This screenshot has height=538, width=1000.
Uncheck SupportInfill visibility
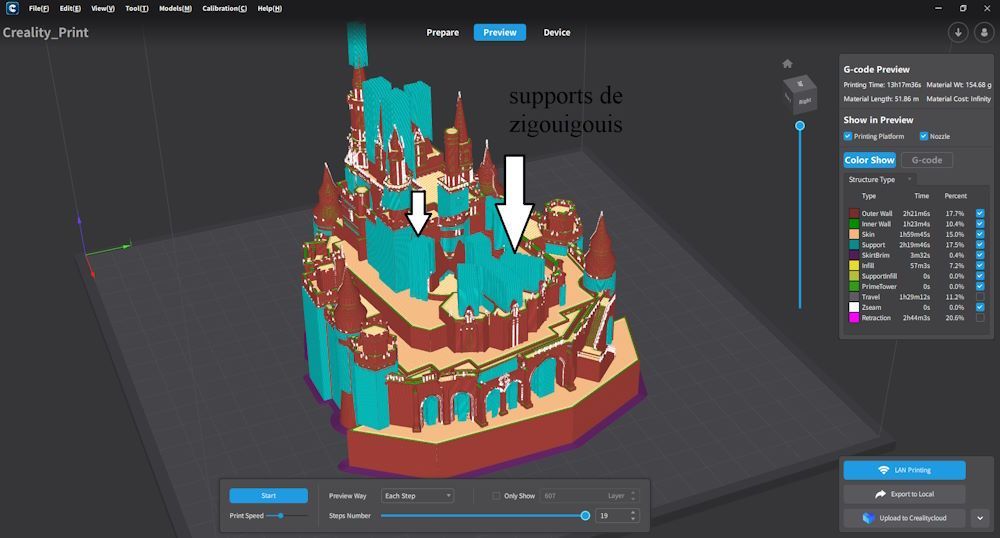(x=980, y=276)
